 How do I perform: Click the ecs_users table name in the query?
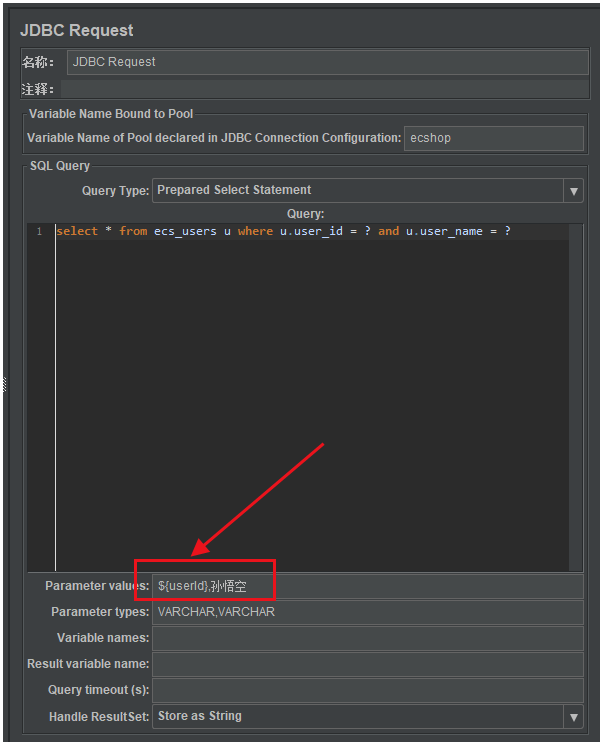(185, 232)
